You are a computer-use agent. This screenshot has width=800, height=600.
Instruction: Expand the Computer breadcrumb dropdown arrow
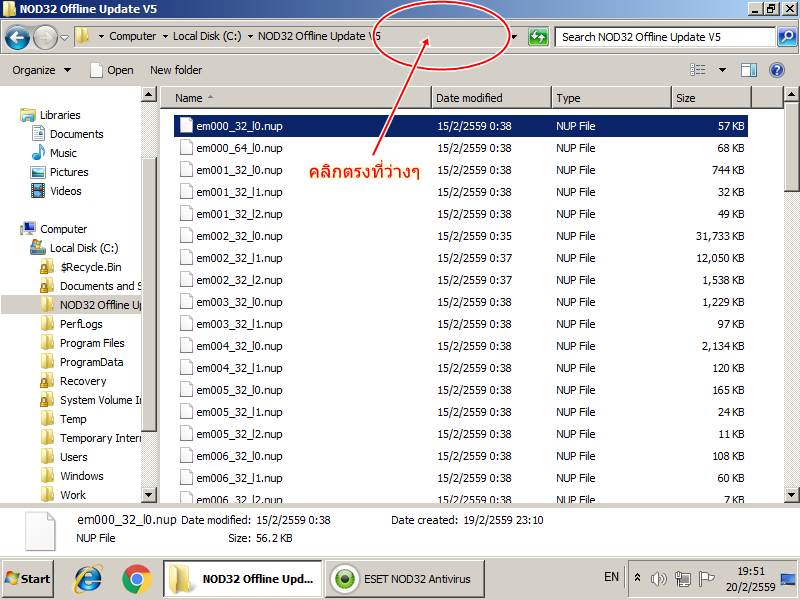[x=165, y=37]
